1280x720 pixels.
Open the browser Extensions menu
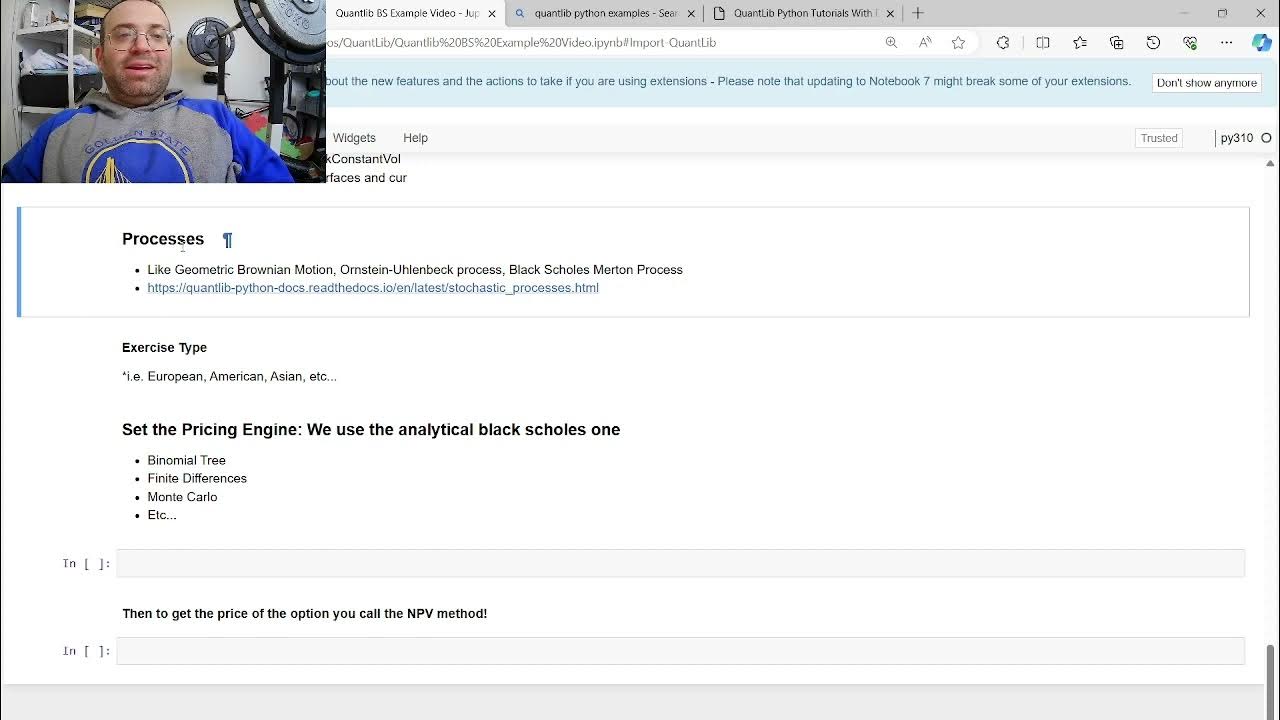1003,43
